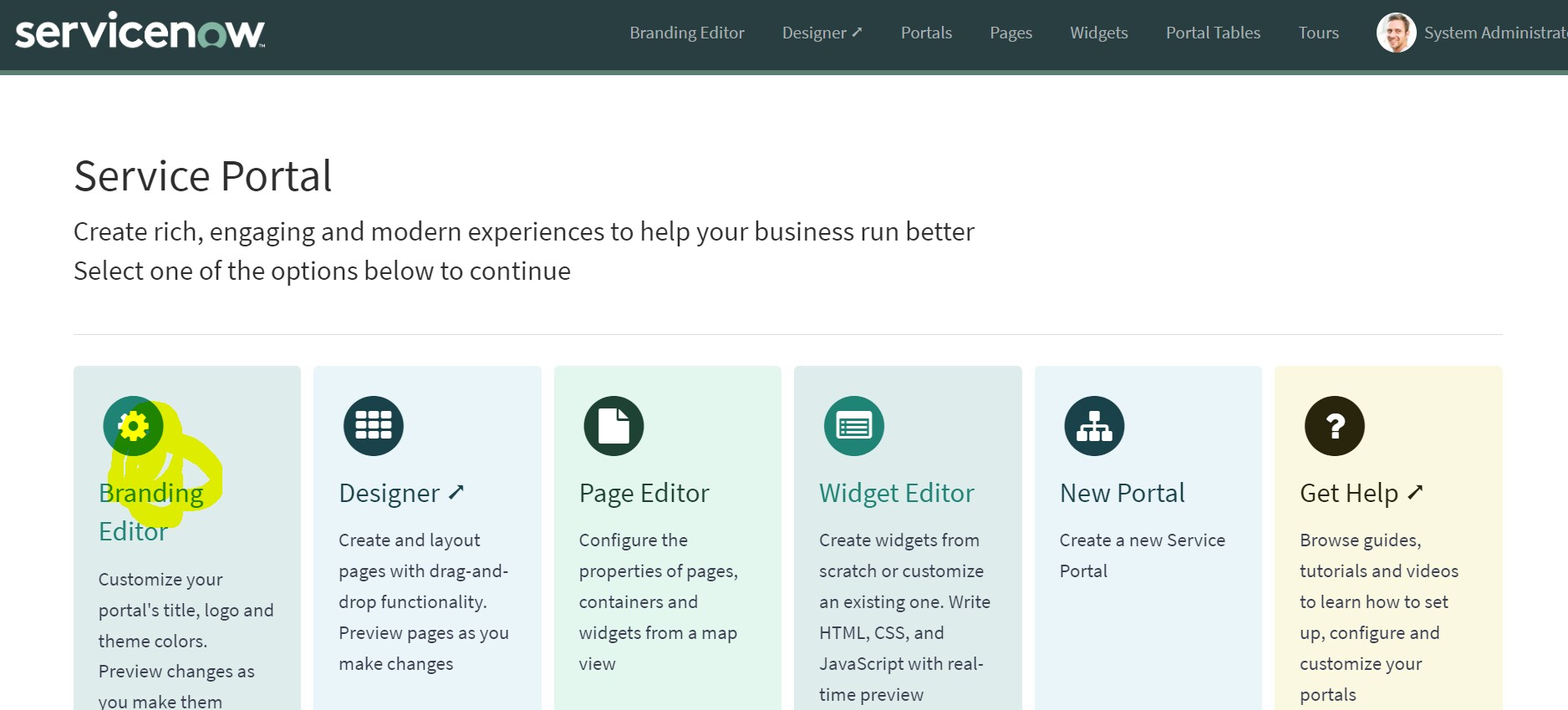
Task: Go to Portals in navigation bar
Action: [926, 33]
